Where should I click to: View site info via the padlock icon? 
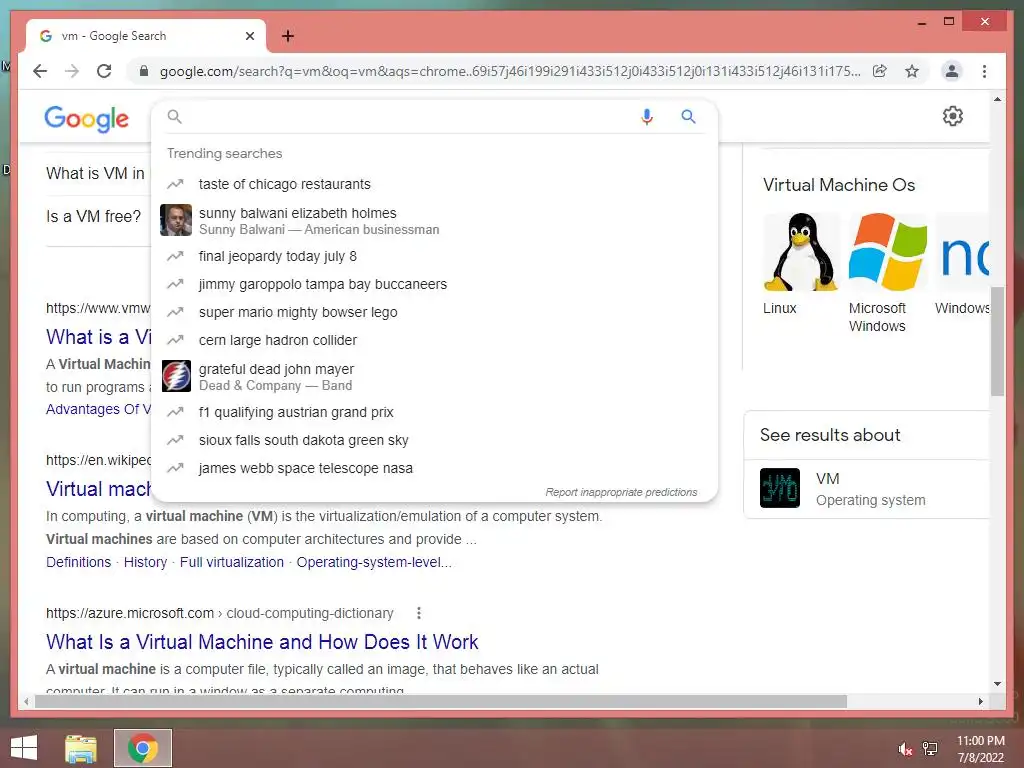tap(144, 71)
